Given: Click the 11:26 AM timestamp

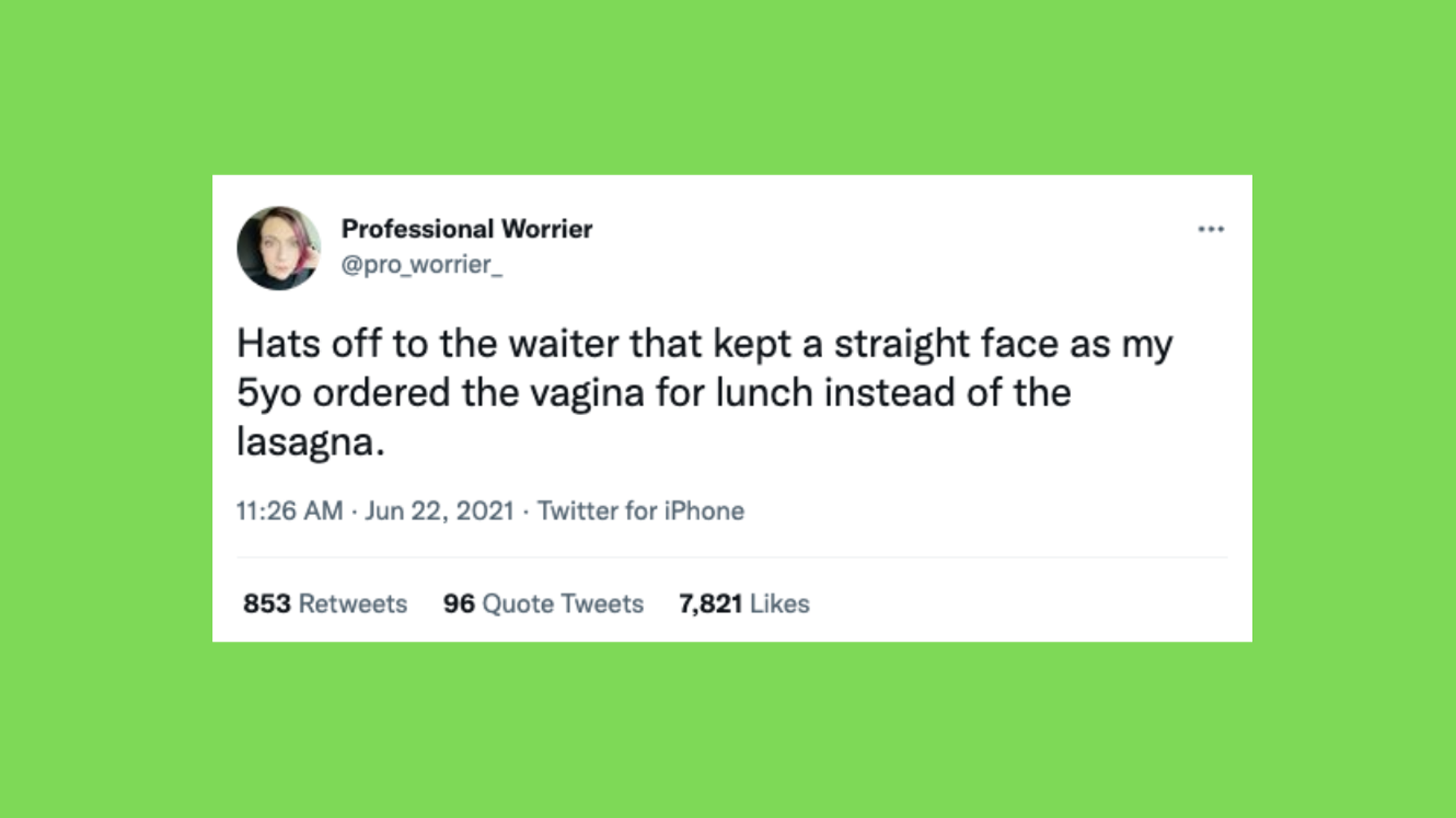Looking at the screenshot, I should tap(289, 511).
